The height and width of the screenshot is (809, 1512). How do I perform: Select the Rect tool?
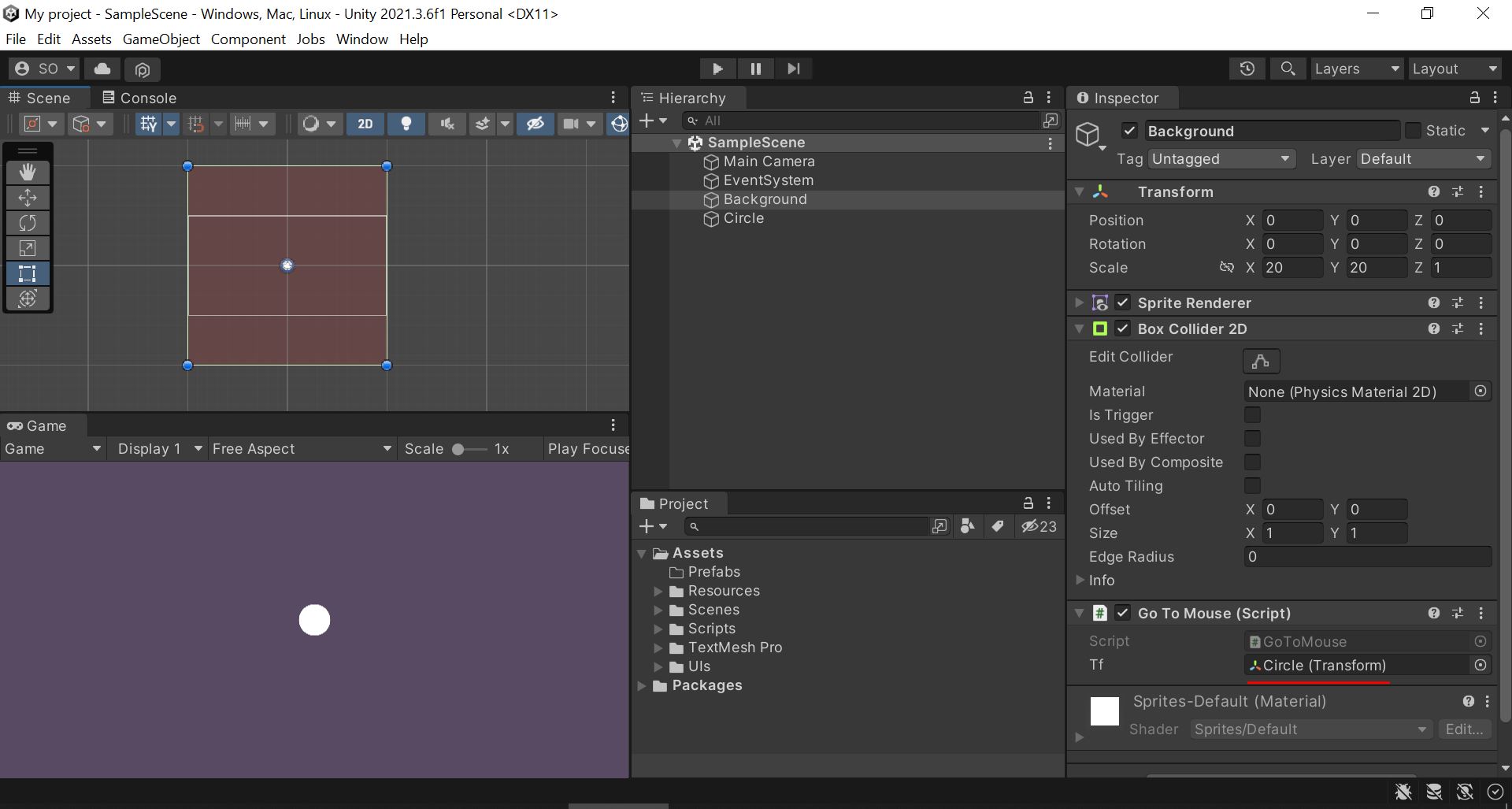tap(28, 273)
